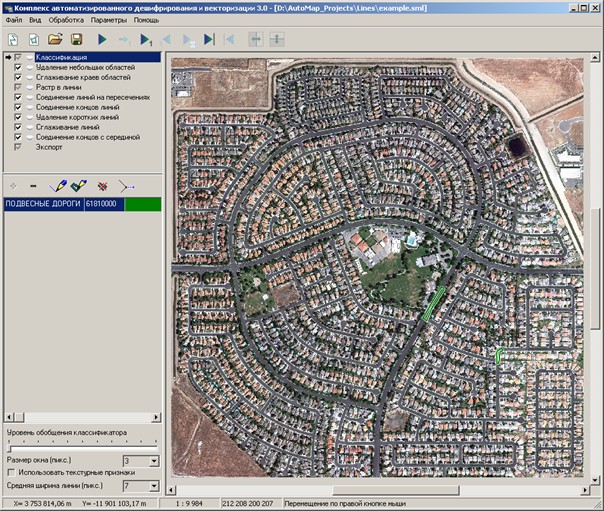Click the open project folder icon
The height and width of the screenshot is (511, 604).
tap(54, 40)
